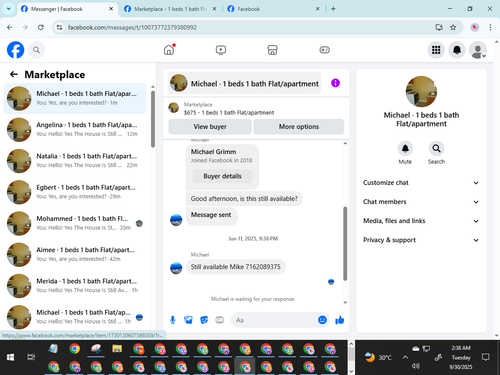This screenshot has width=500, height=375.
Task: Open the notifications bell in header
Action: 457,50
